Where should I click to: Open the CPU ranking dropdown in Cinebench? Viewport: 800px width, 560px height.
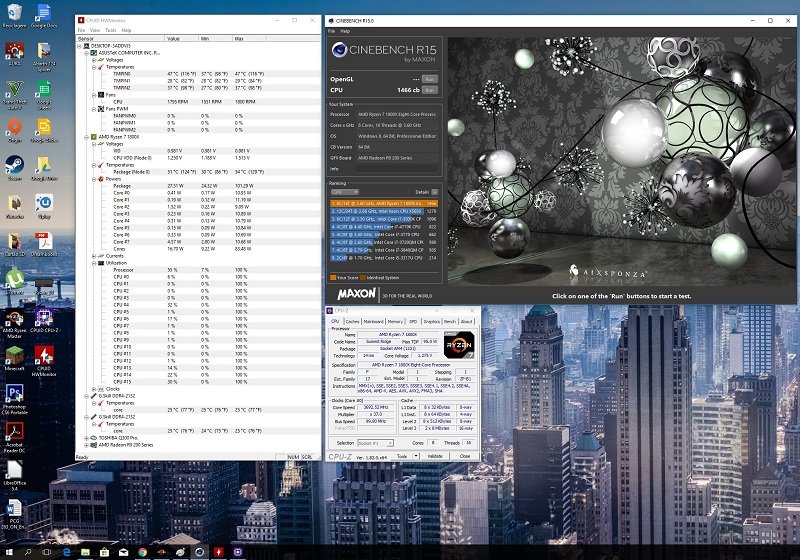tap(344, 191)
